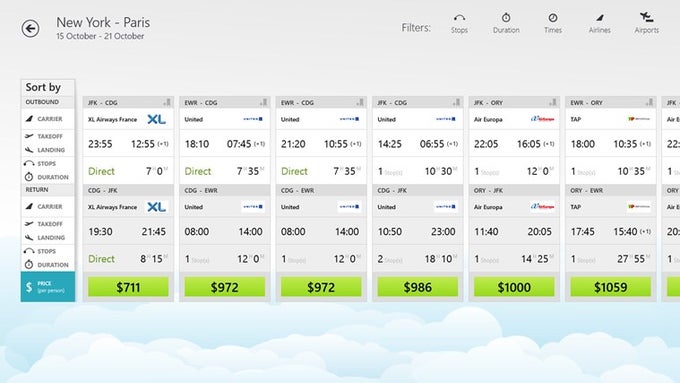
Task: Sort by outbound Landing
Action: (x=48, y=150)
